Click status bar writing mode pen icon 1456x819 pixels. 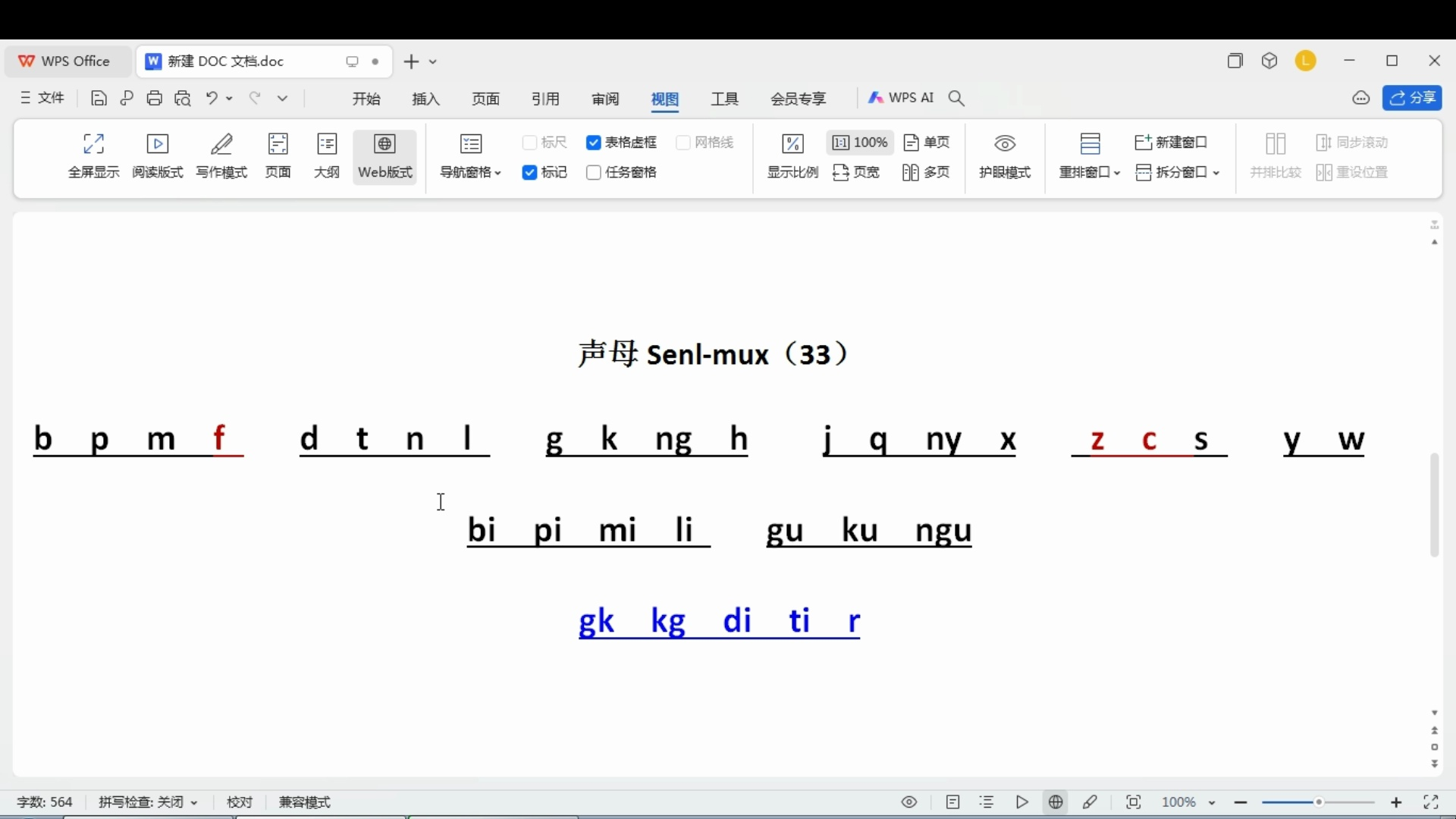[1090, 802]
